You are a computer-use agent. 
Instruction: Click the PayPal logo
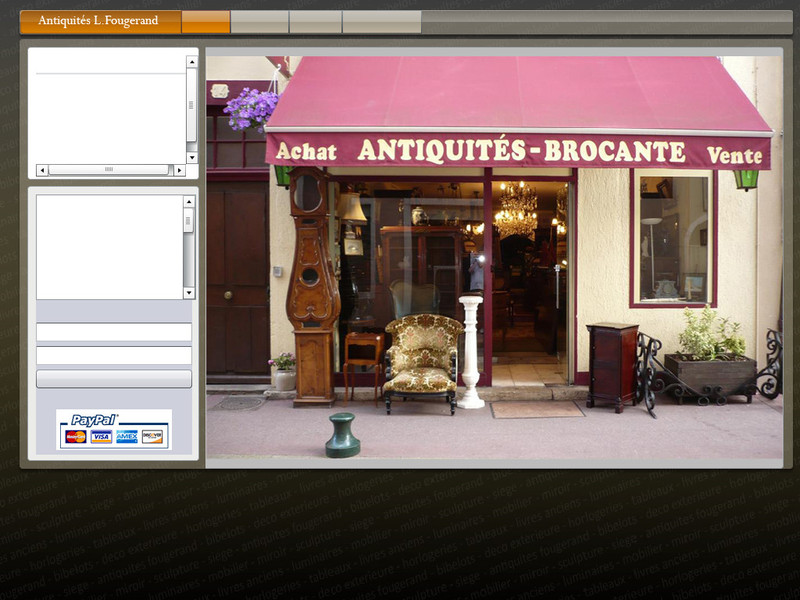[95, 421]
